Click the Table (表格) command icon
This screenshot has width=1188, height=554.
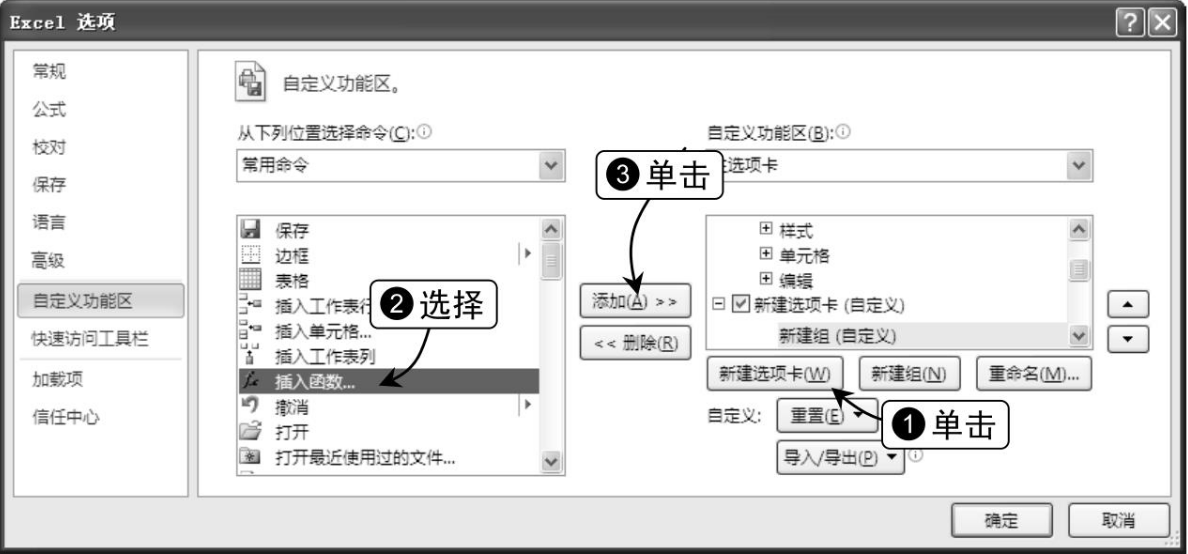click(250, 280)
